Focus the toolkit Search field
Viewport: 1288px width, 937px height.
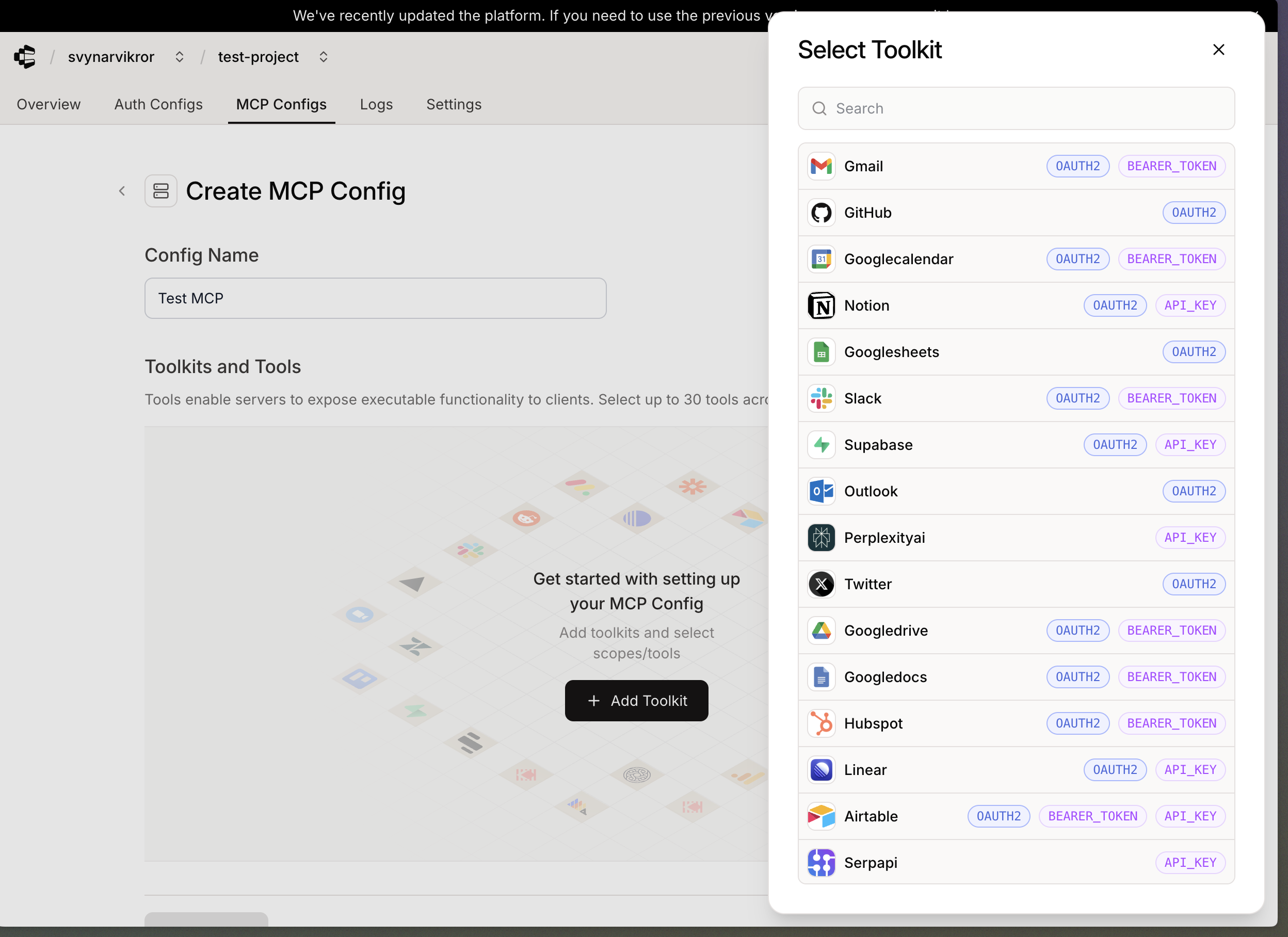tap(1016, 108)
